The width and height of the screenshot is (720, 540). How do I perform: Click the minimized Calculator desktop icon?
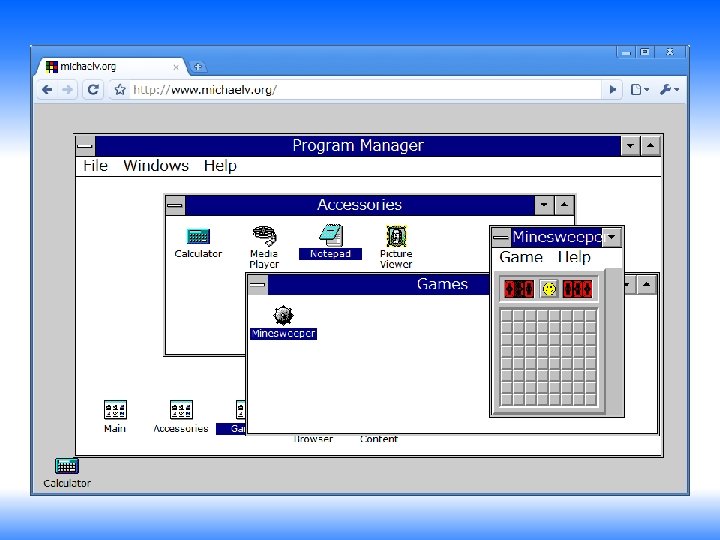click(x=67, y=472)
